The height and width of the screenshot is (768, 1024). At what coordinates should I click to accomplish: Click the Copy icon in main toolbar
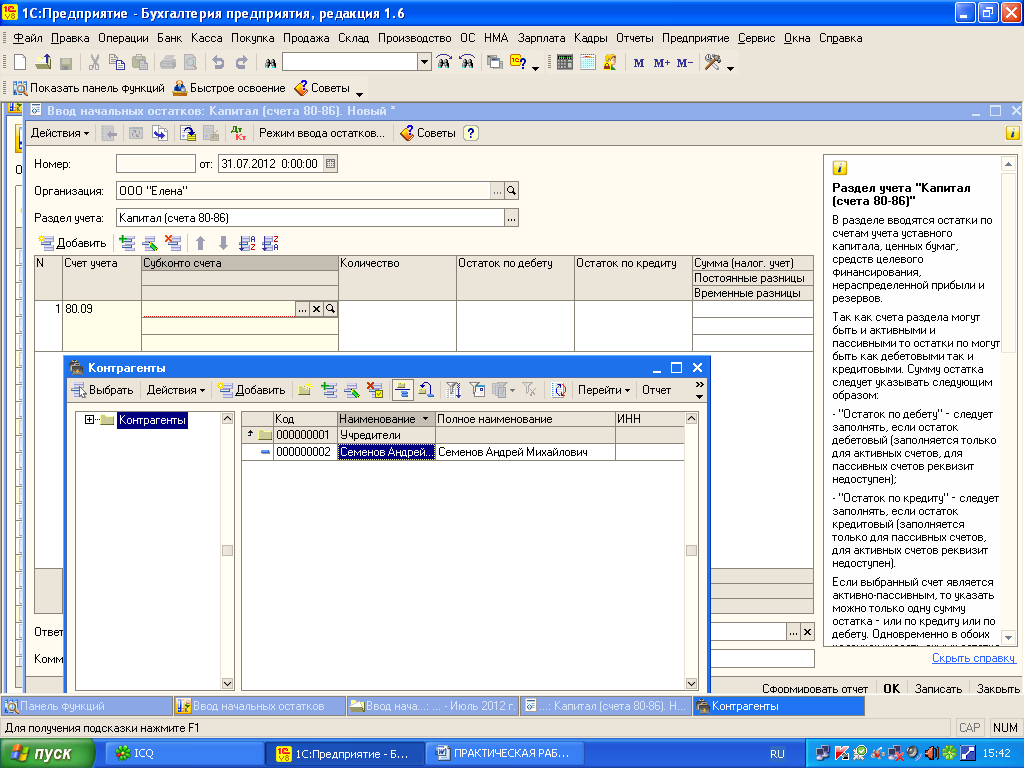point(117,63)
